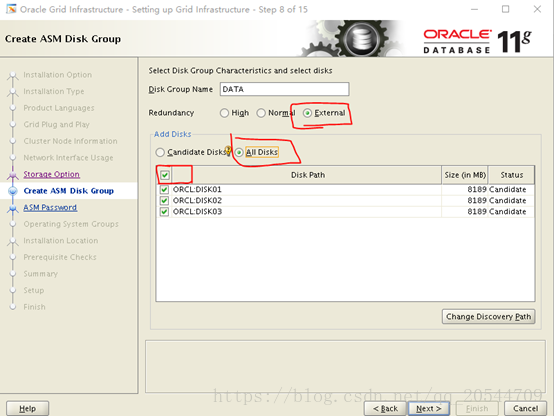Choose the Candidate Disks radio button
Viewport: 554px width, 416px height.
(160, 152)
